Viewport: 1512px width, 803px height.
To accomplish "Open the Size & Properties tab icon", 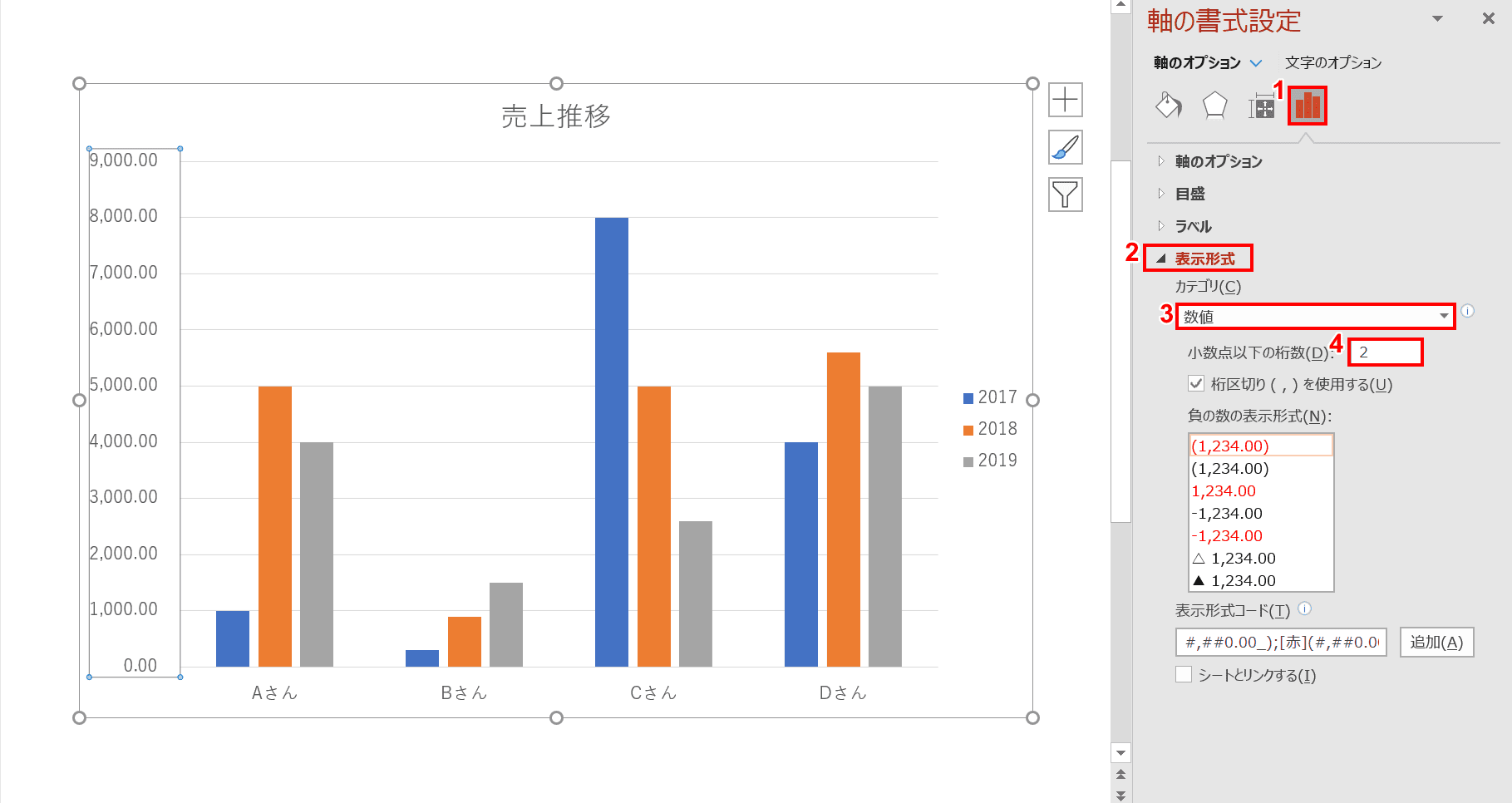I will tap(1261, 106).
